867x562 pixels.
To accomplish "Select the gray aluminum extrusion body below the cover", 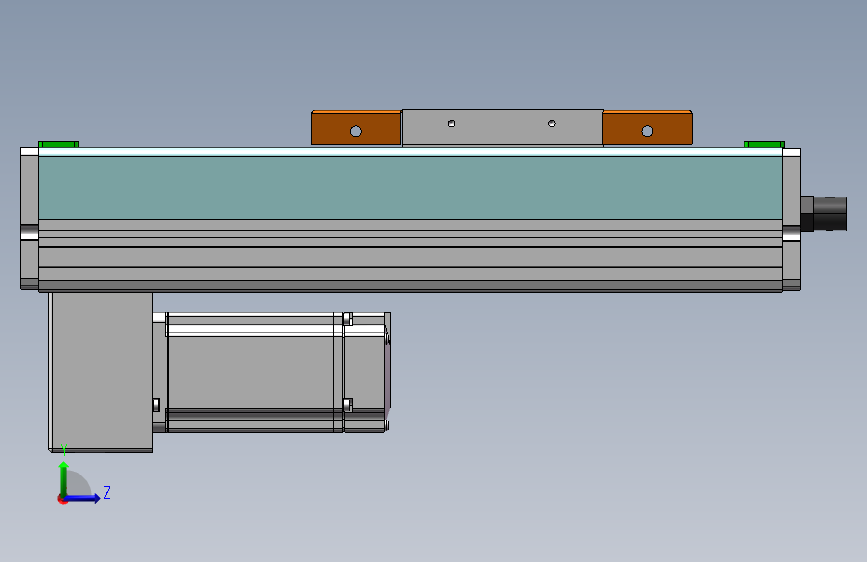I will pyautogui.click(x=410, y=255).
